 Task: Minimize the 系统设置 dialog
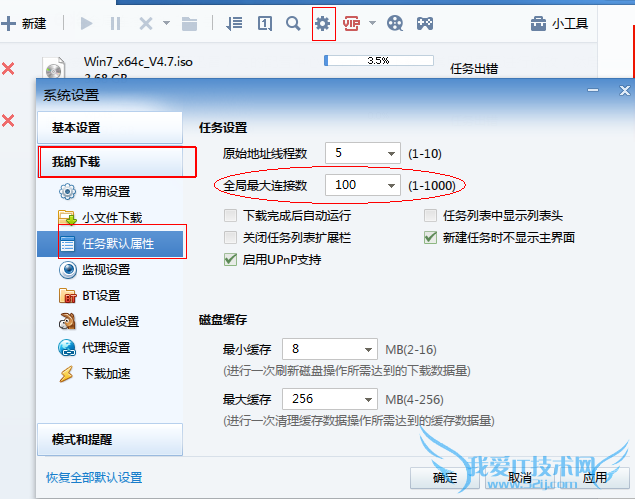point(593,90)
